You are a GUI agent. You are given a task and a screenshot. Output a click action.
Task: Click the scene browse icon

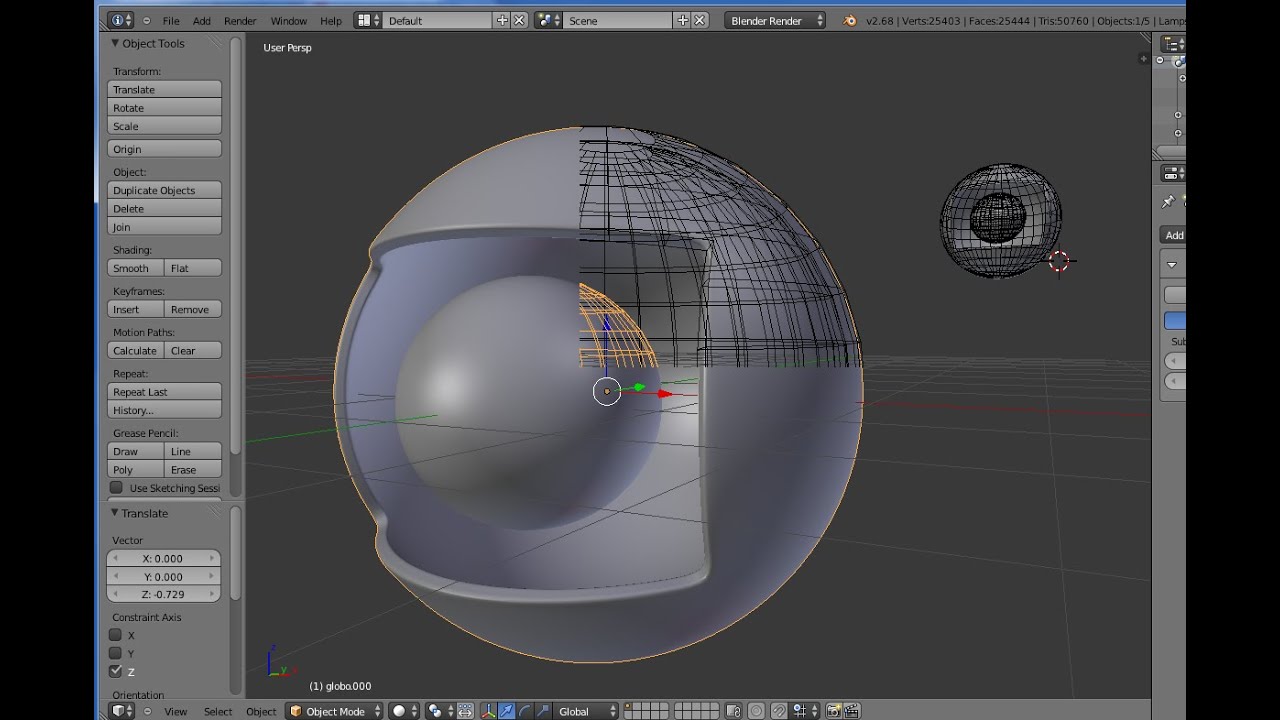click(548, 20)
